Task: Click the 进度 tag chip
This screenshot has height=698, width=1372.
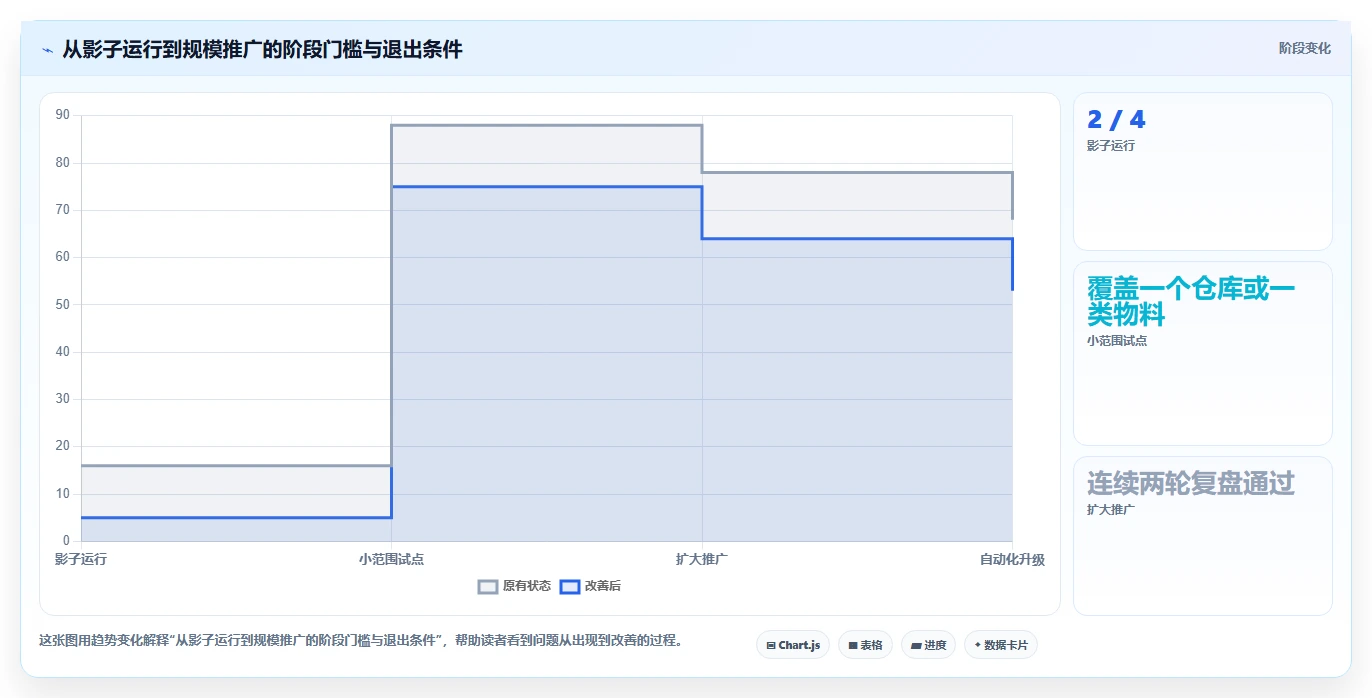Action: pos(928,645)
